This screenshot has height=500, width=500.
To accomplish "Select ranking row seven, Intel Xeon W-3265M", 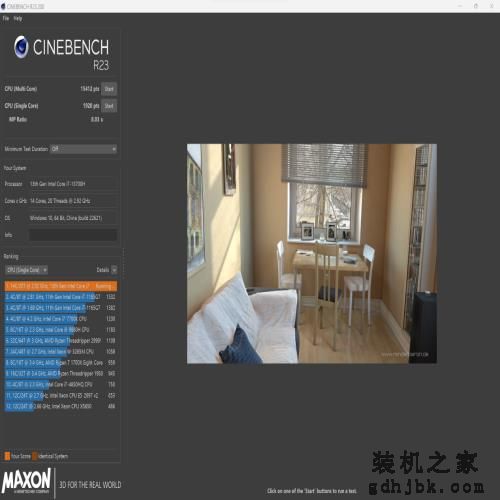I will pyautogui.click(x=61, y=352).
